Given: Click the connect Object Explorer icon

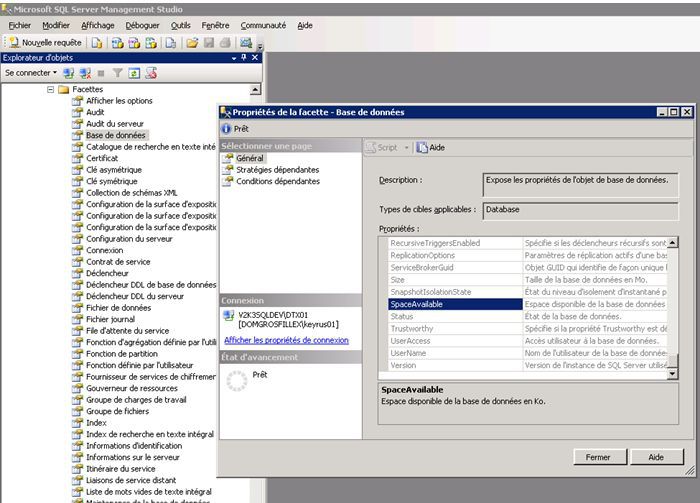Looking at the screenshot, I should pyautogui.click(x=68, y=73).
